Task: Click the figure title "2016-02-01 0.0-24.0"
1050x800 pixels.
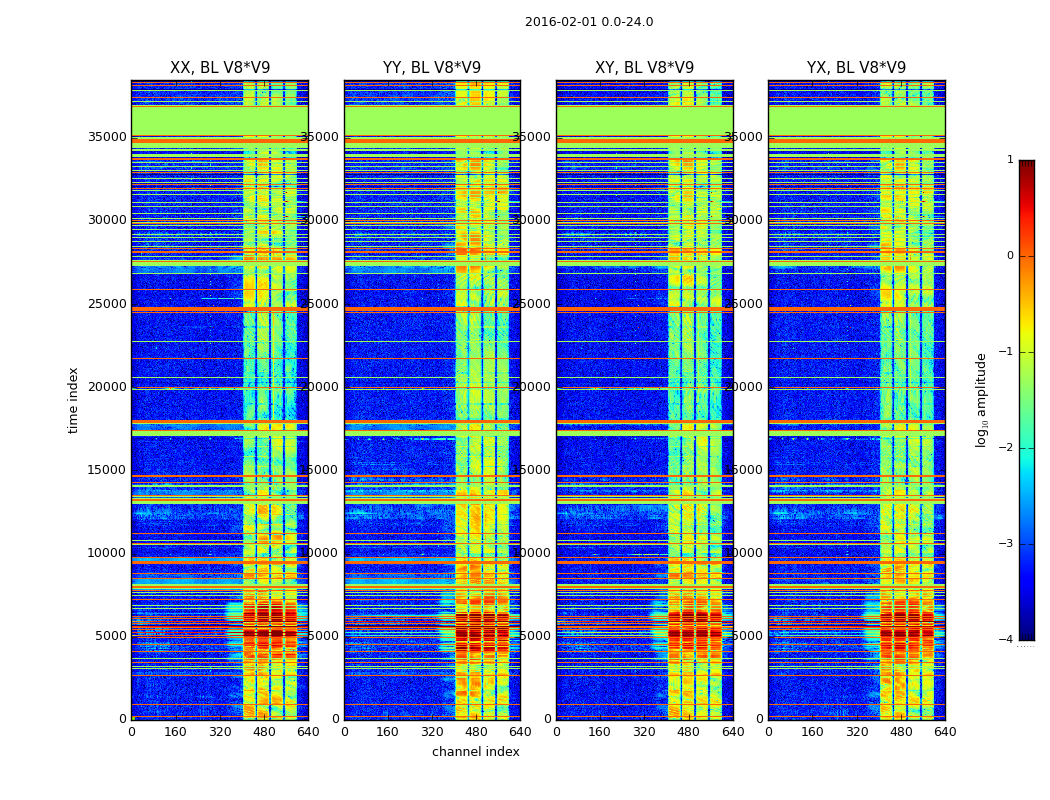Action: 589,22
